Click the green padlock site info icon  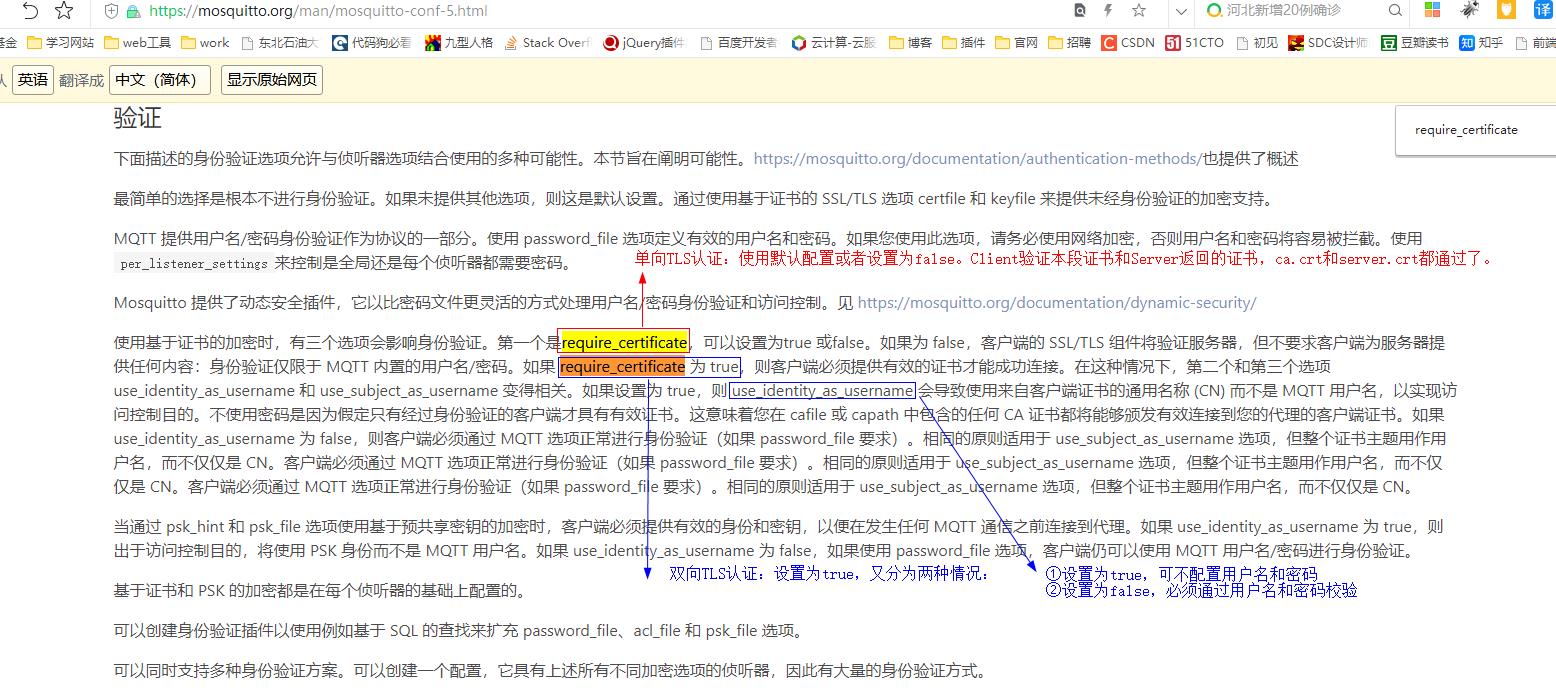point(133,11)
